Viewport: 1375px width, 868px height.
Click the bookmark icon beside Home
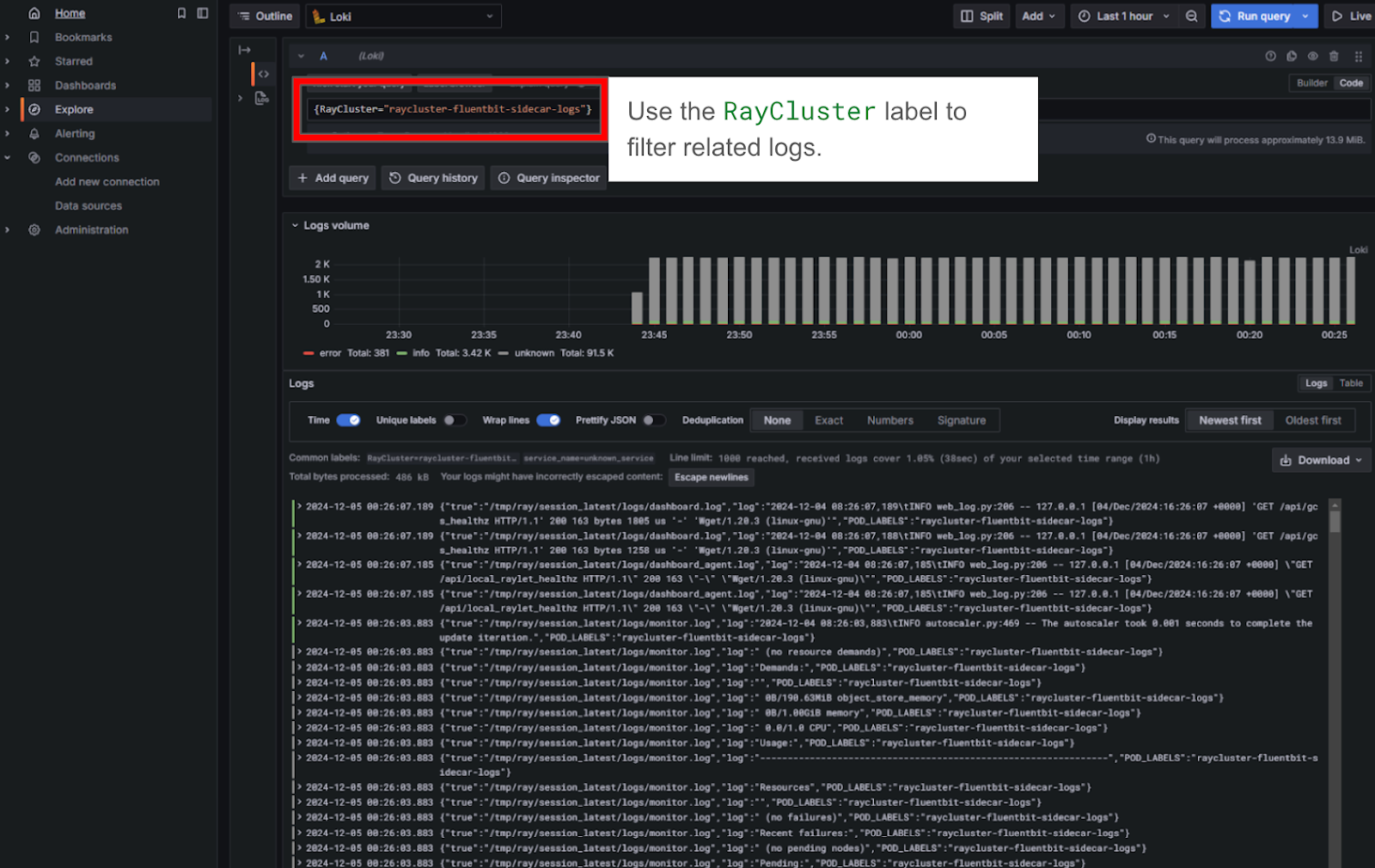(181, 13)
